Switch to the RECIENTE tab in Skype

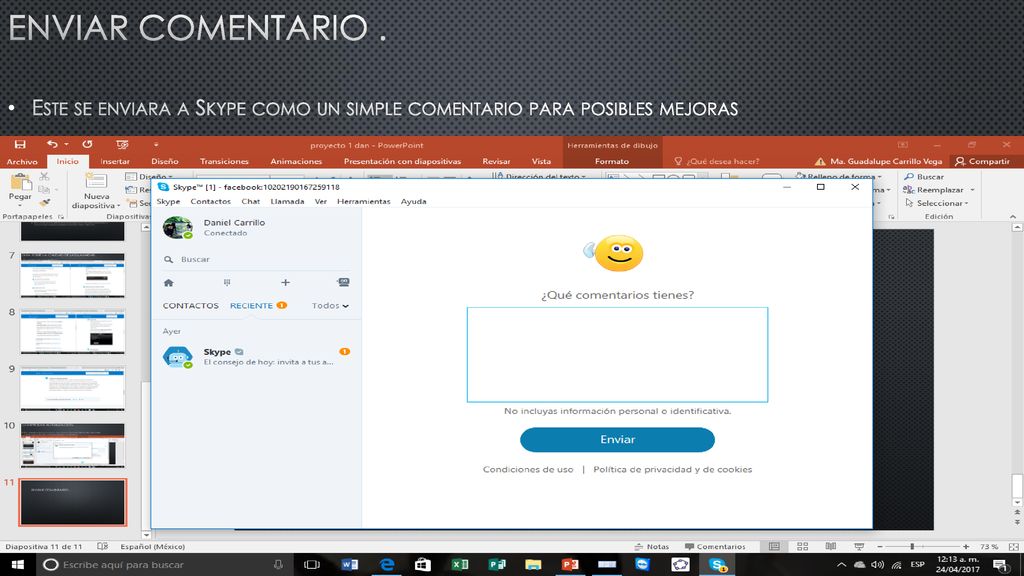pyautogui.click(x=251, y=306)
